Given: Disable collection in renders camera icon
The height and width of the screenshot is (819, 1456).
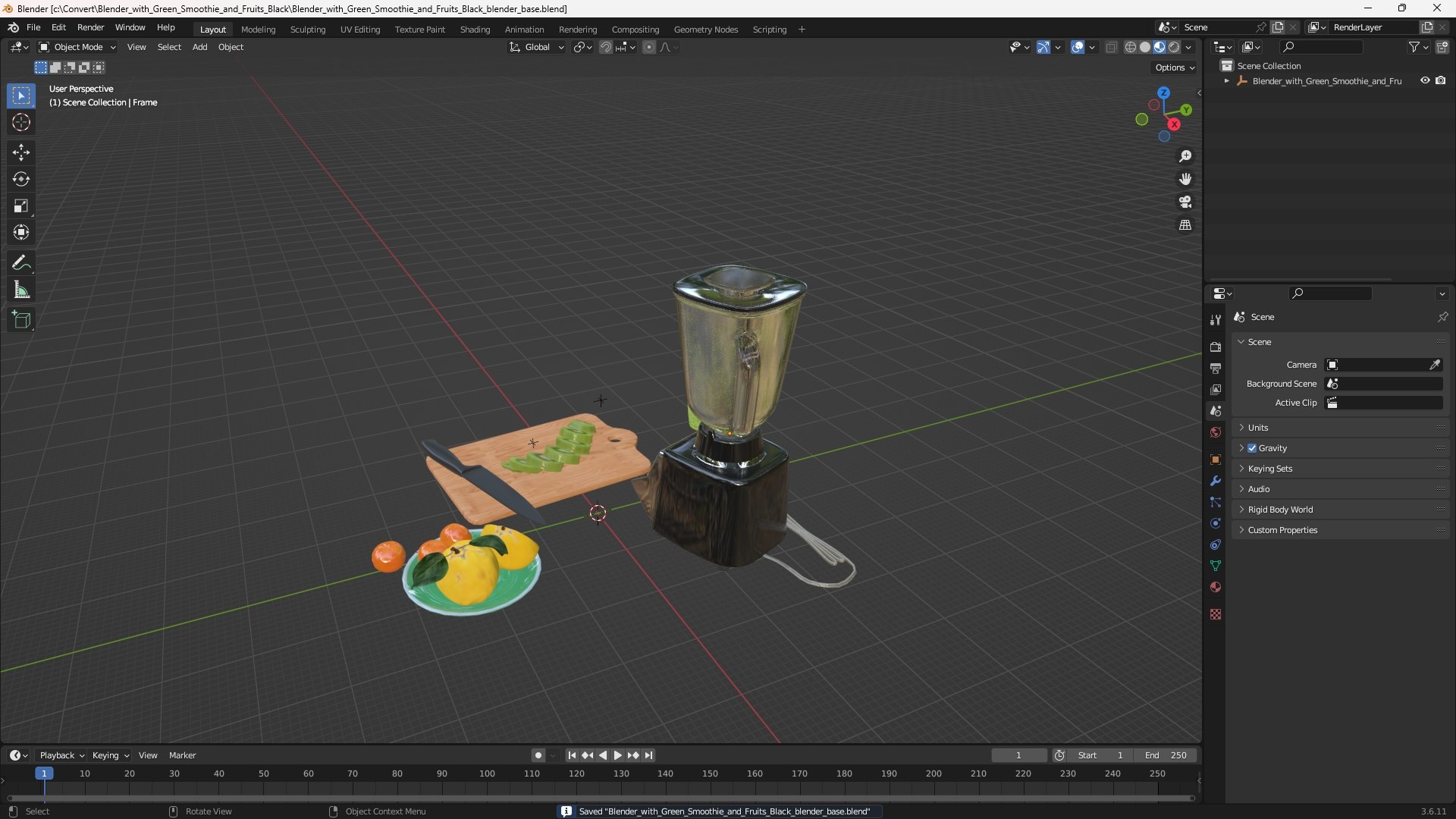Looking at the screenshot, I should [1441, 80].
